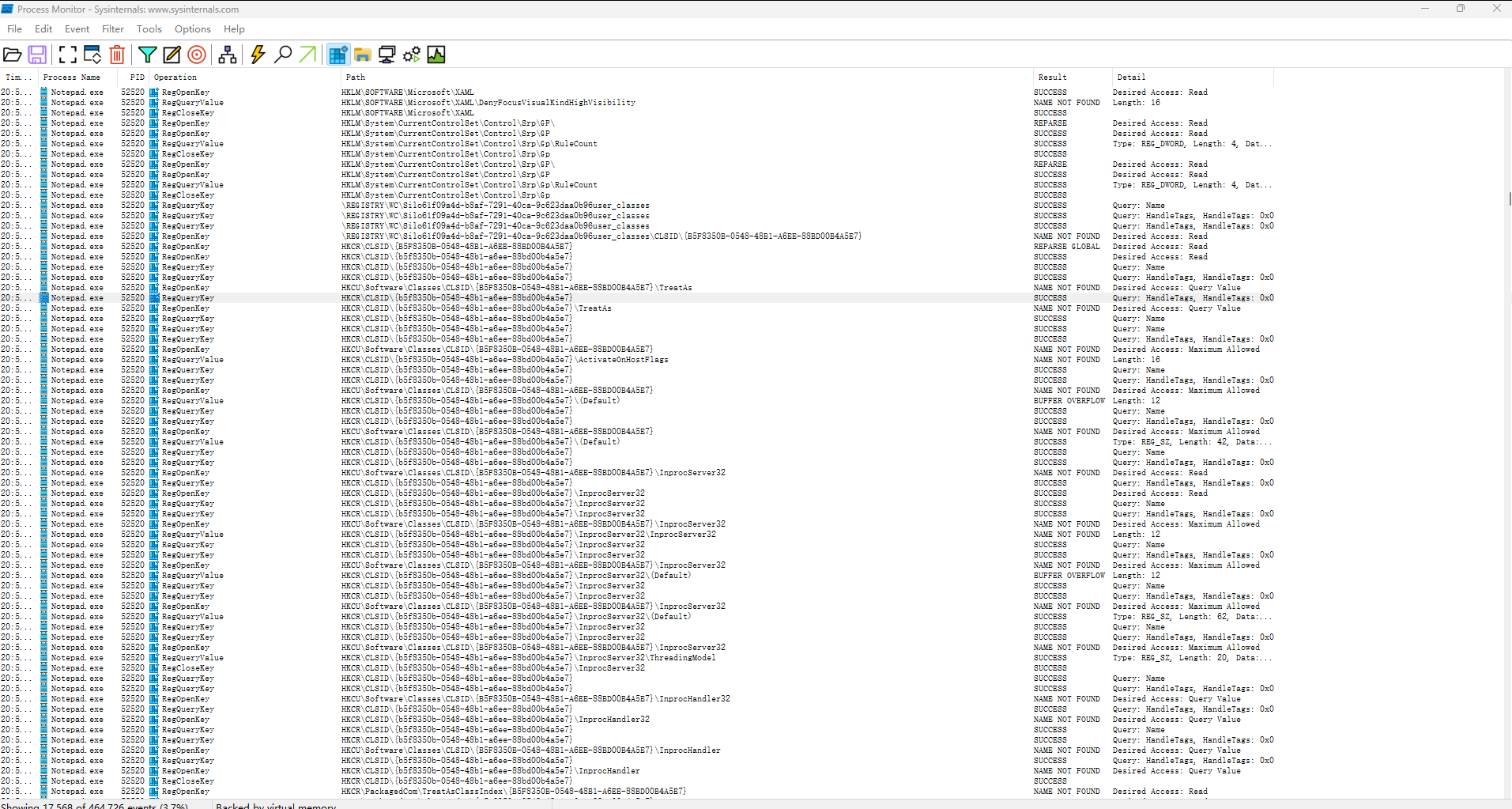Toggle the Capture events button
The width and height of the screenshot is (1512, 809).
(68, 55)
